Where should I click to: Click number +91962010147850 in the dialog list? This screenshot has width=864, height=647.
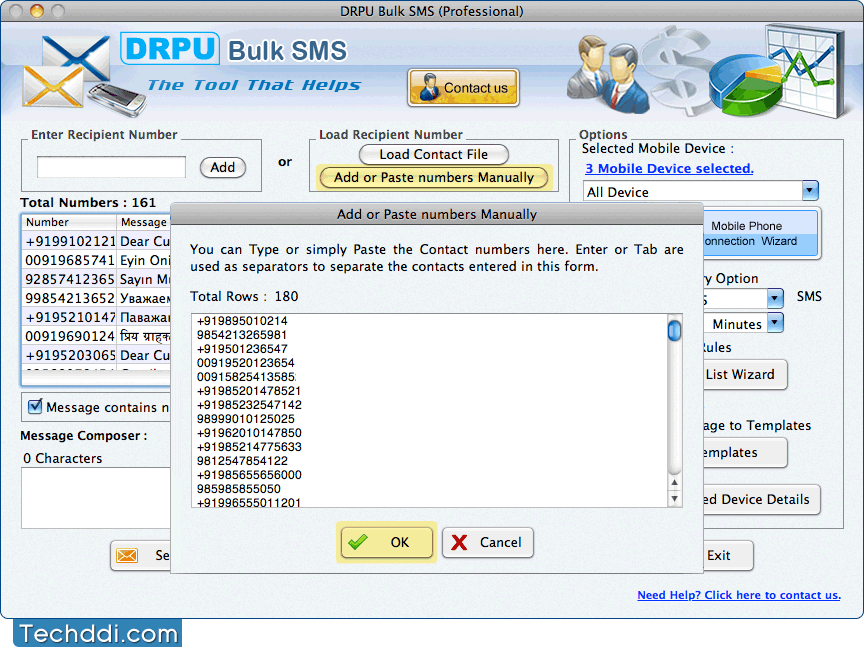click(249, 433)
